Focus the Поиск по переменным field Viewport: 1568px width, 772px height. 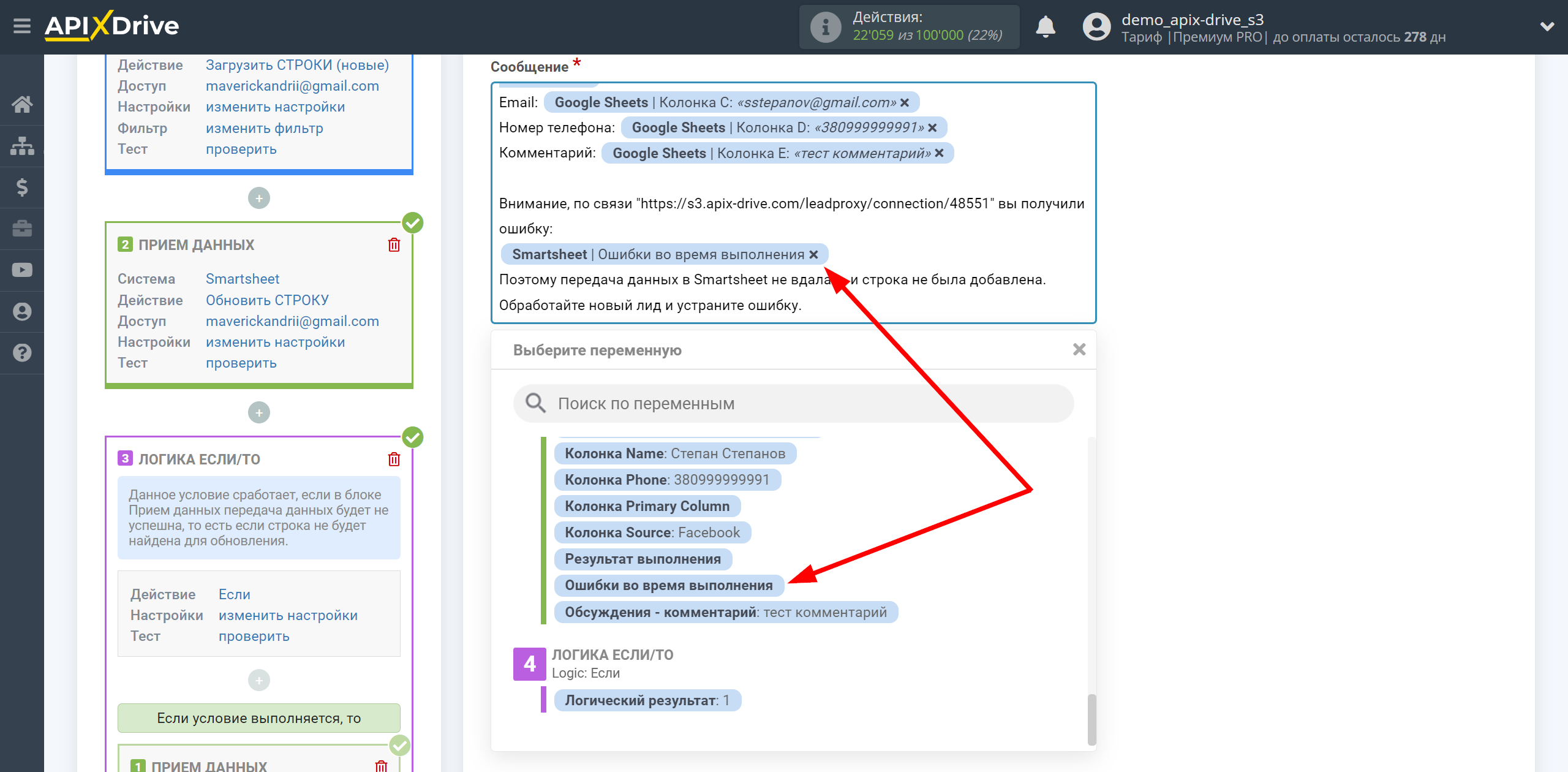coord(793,403)
